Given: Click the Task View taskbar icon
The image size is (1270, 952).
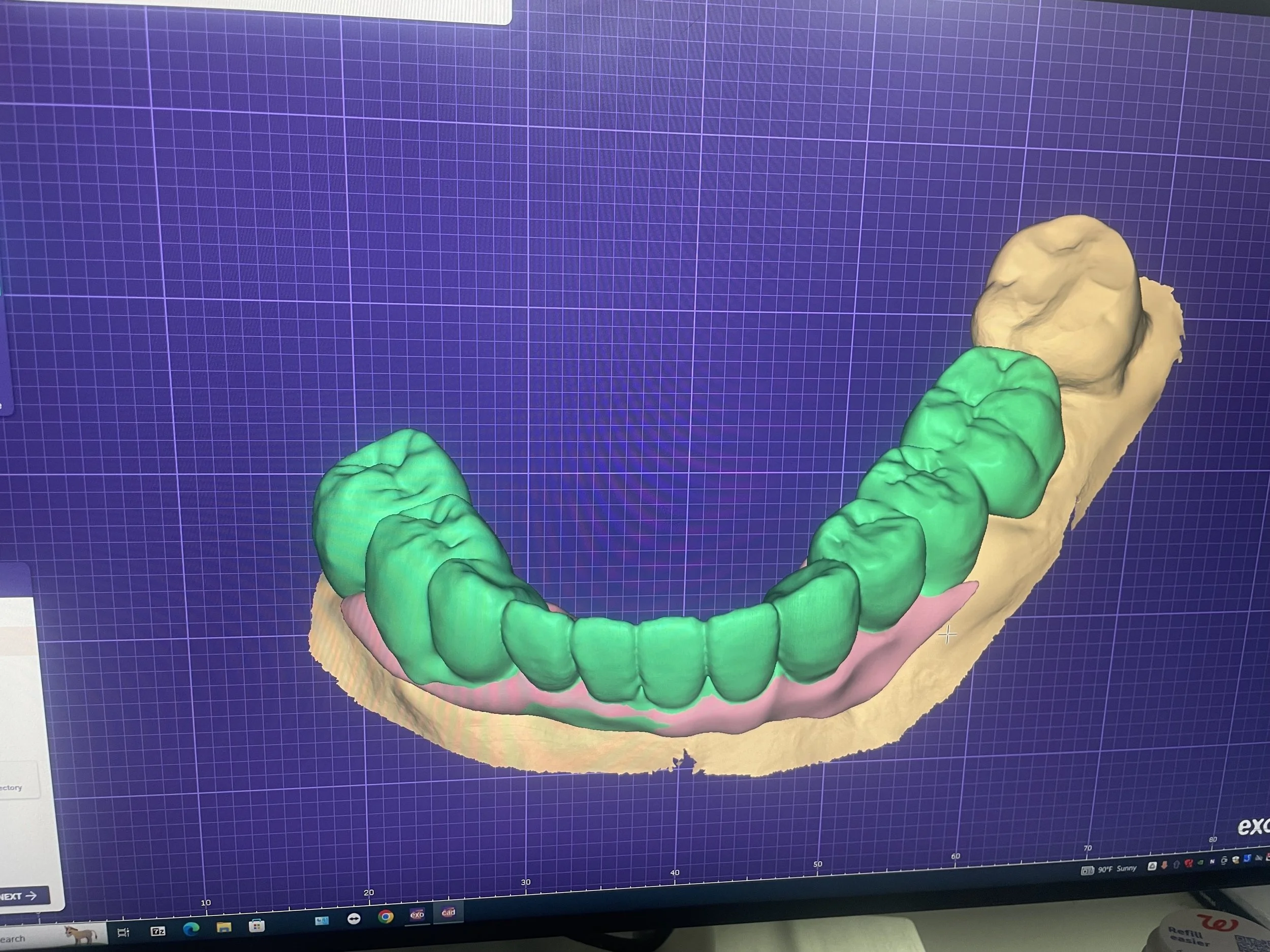Looking at the screenshot, I should [123, 934].
